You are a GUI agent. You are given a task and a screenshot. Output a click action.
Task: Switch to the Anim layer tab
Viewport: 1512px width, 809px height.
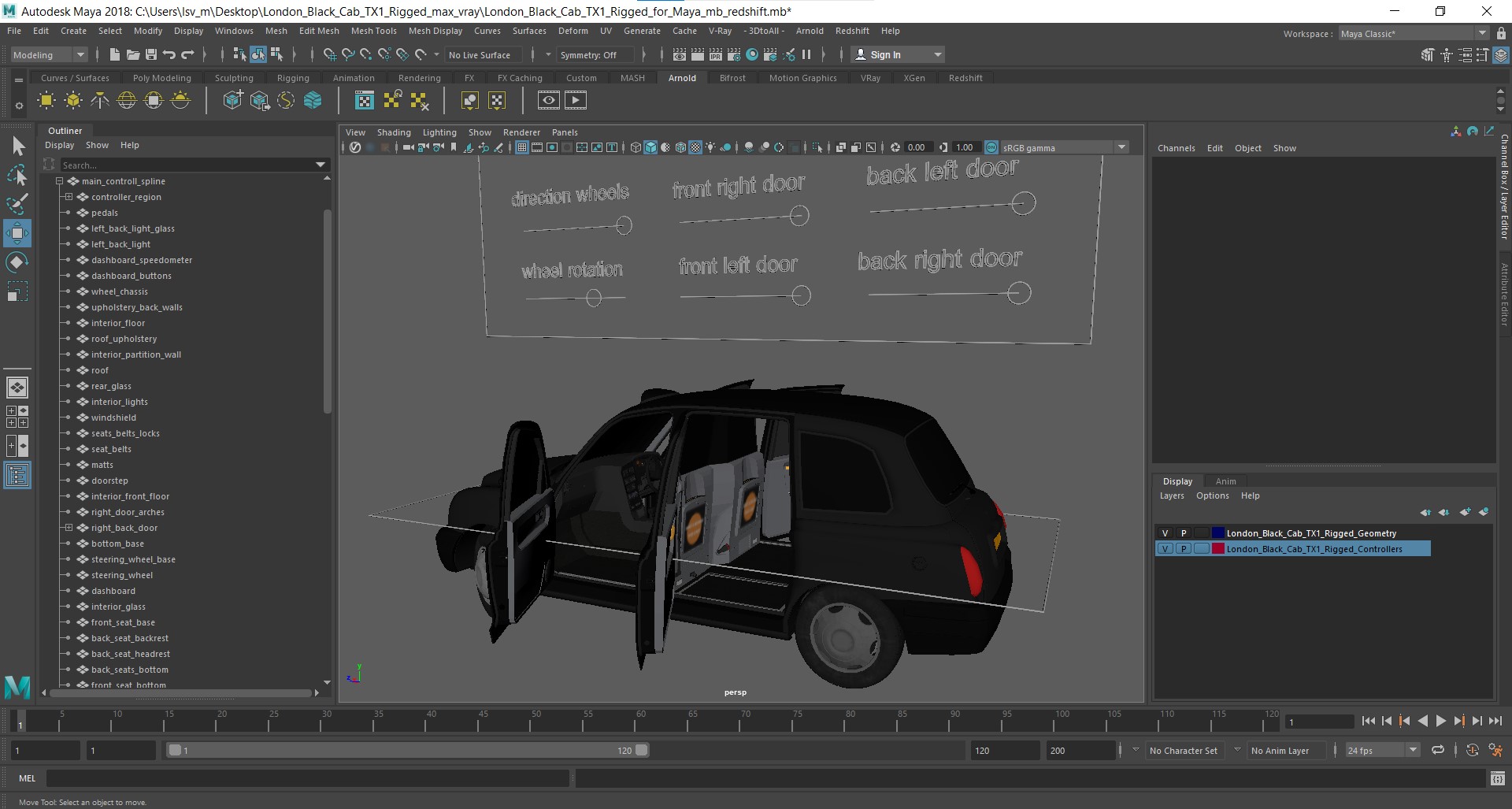pos(1225,481)
